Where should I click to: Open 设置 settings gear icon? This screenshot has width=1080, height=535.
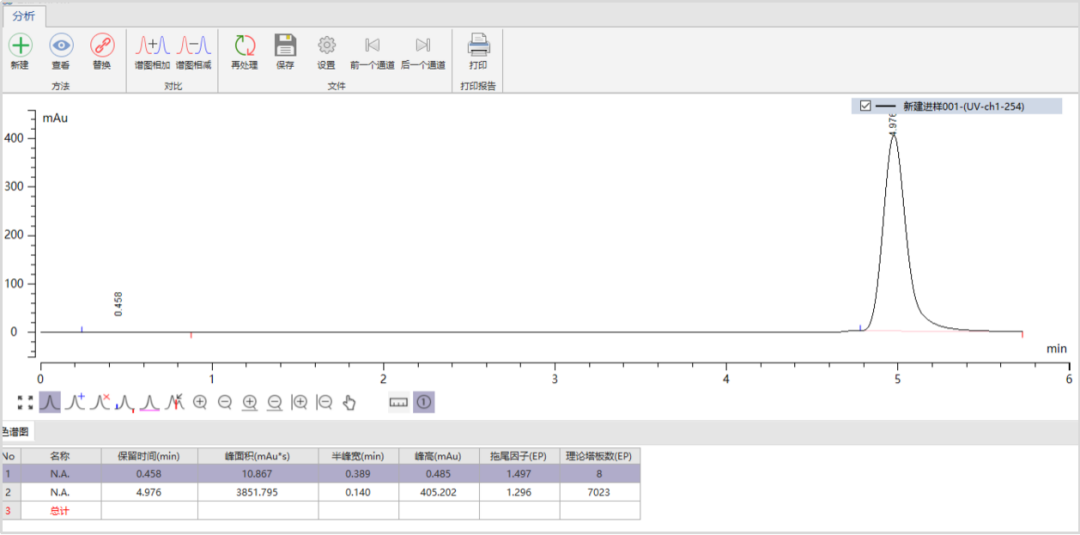click(326, 45)
